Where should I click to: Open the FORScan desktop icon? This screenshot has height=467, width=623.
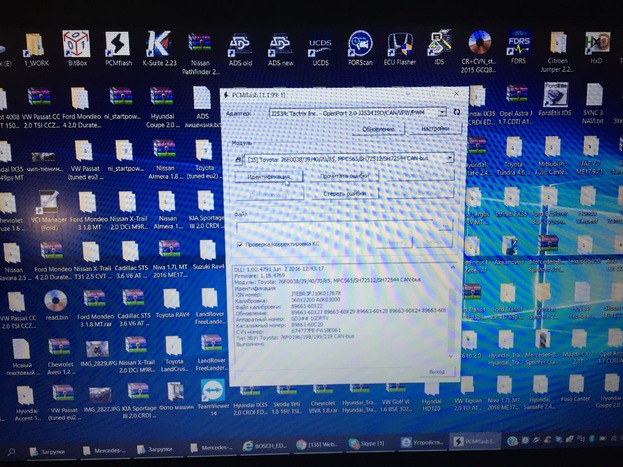360,45
